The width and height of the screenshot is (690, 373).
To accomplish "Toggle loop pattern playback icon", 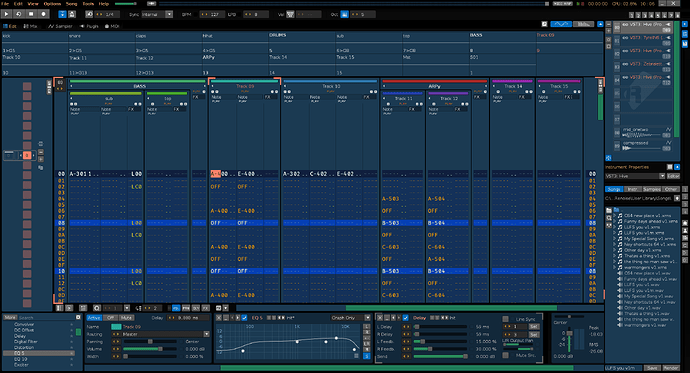I will (x=18, y=14).
